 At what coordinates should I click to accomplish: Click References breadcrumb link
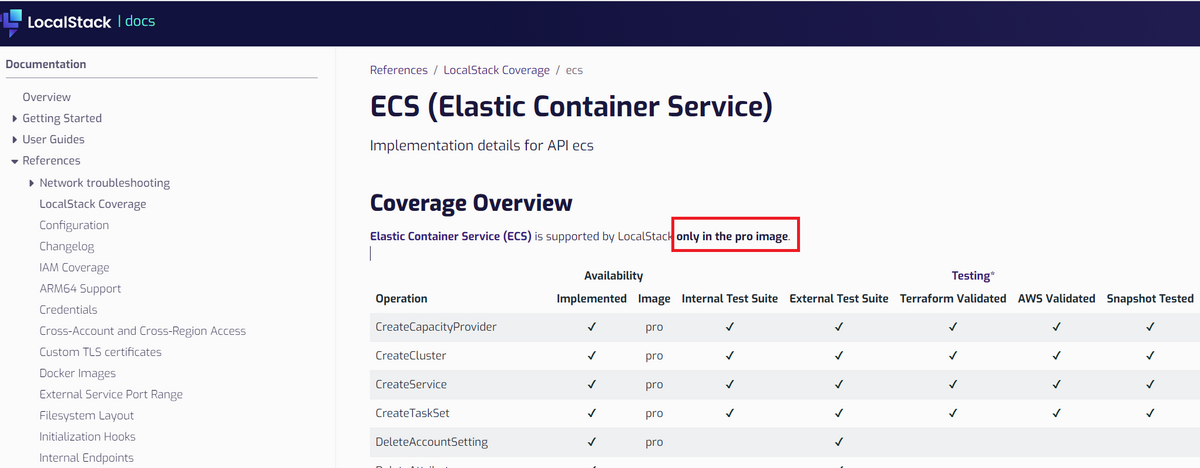pos(398,70)
